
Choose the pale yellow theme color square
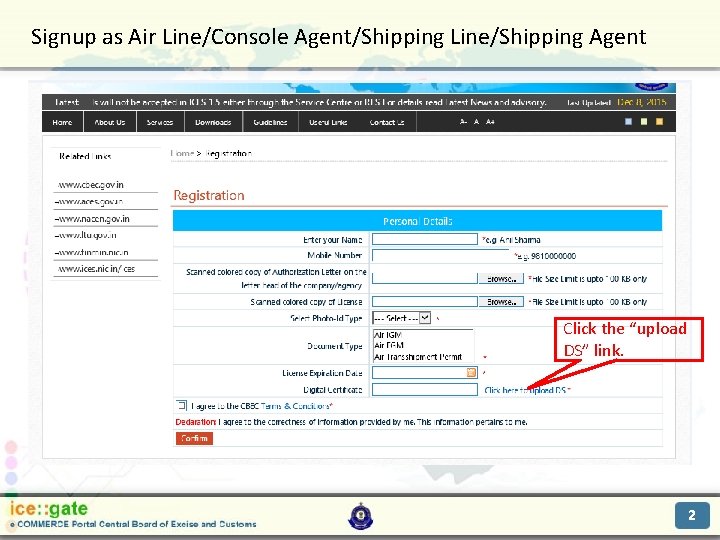click(x=644, y=122)
